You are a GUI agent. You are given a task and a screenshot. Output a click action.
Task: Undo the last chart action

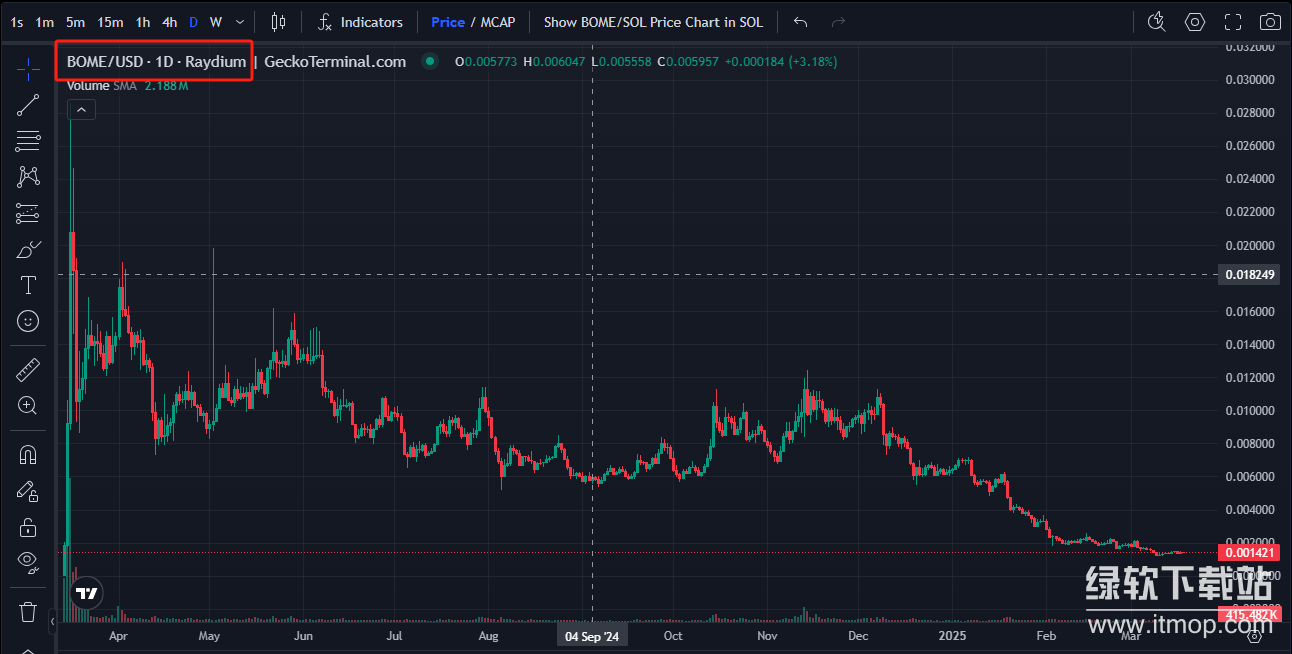point(800,22)
